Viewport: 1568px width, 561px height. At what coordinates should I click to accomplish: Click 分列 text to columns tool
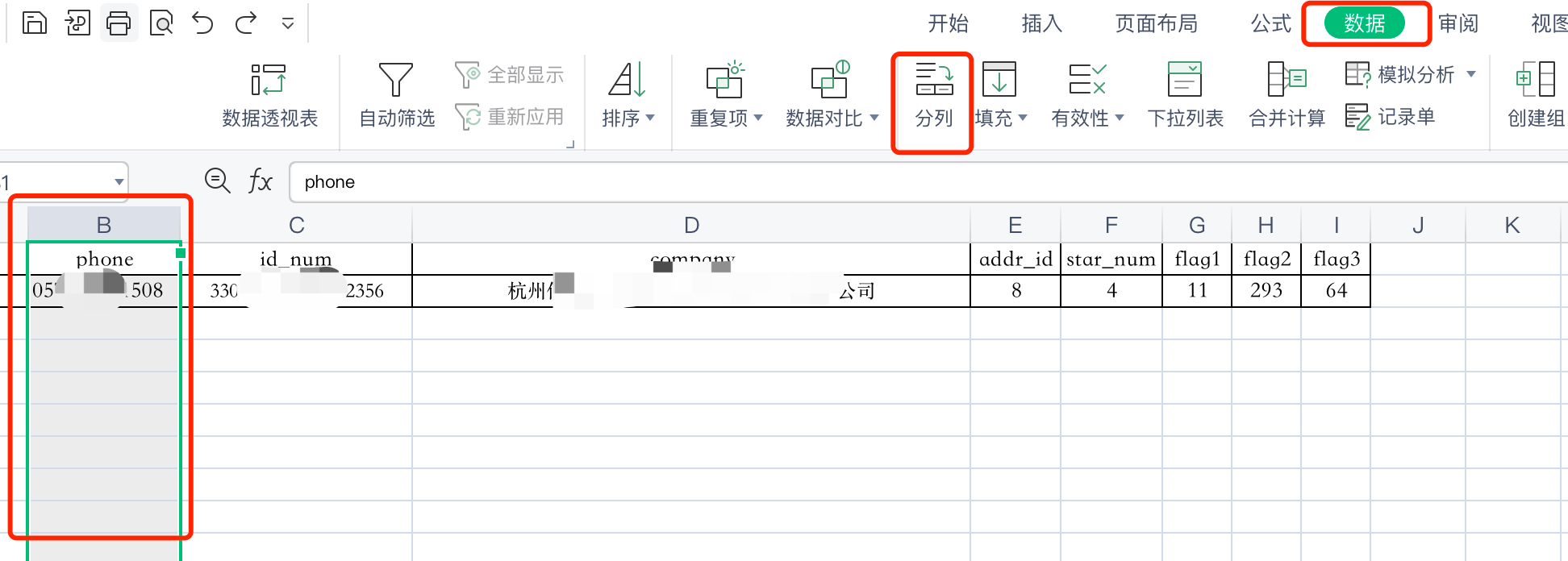(933, 96)
